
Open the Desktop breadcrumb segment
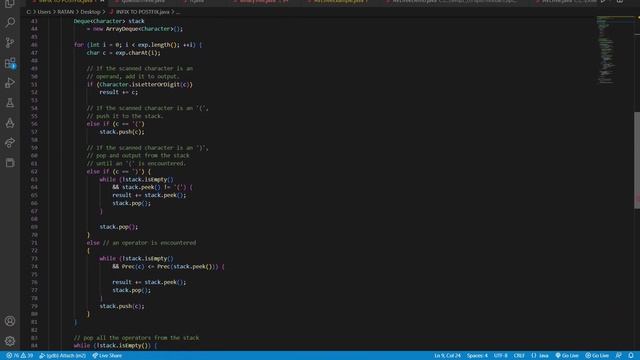90,12
